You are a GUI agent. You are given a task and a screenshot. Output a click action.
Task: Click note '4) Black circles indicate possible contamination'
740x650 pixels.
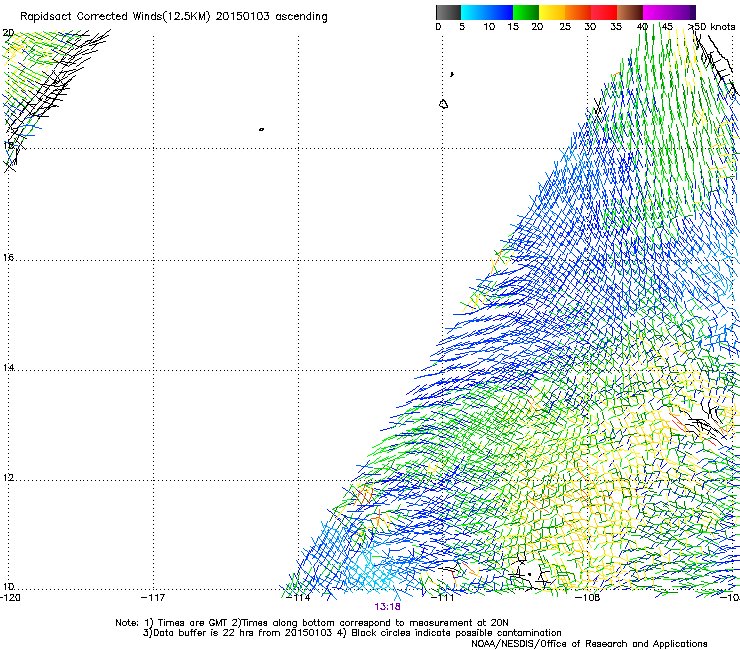coord(449,633)
